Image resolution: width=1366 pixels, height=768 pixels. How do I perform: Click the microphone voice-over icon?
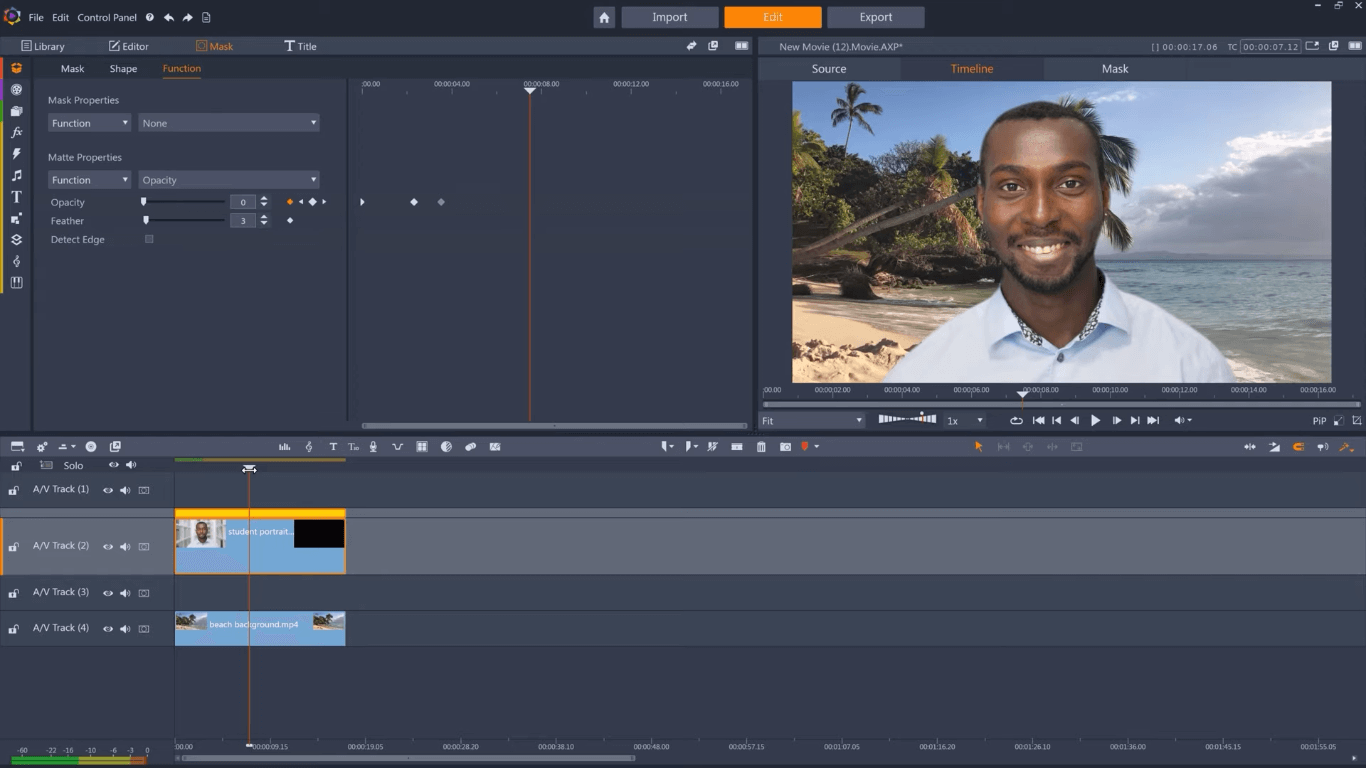coord(373,447)
